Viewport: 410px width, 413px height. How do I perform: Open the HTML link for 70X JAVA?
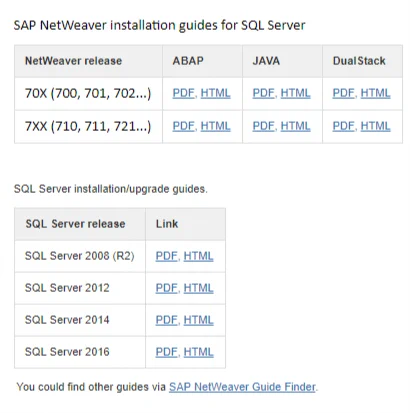coord(295,93)
